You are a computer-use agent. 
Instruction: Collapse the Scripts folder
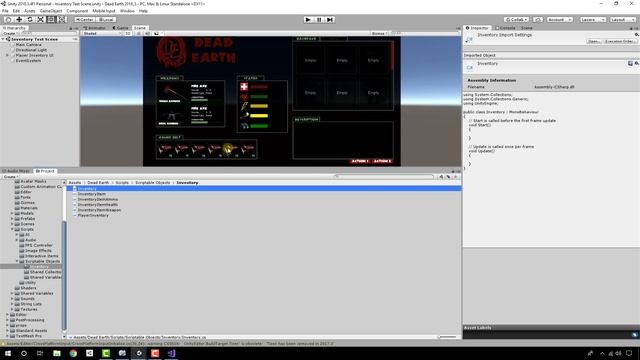(13, 229)
